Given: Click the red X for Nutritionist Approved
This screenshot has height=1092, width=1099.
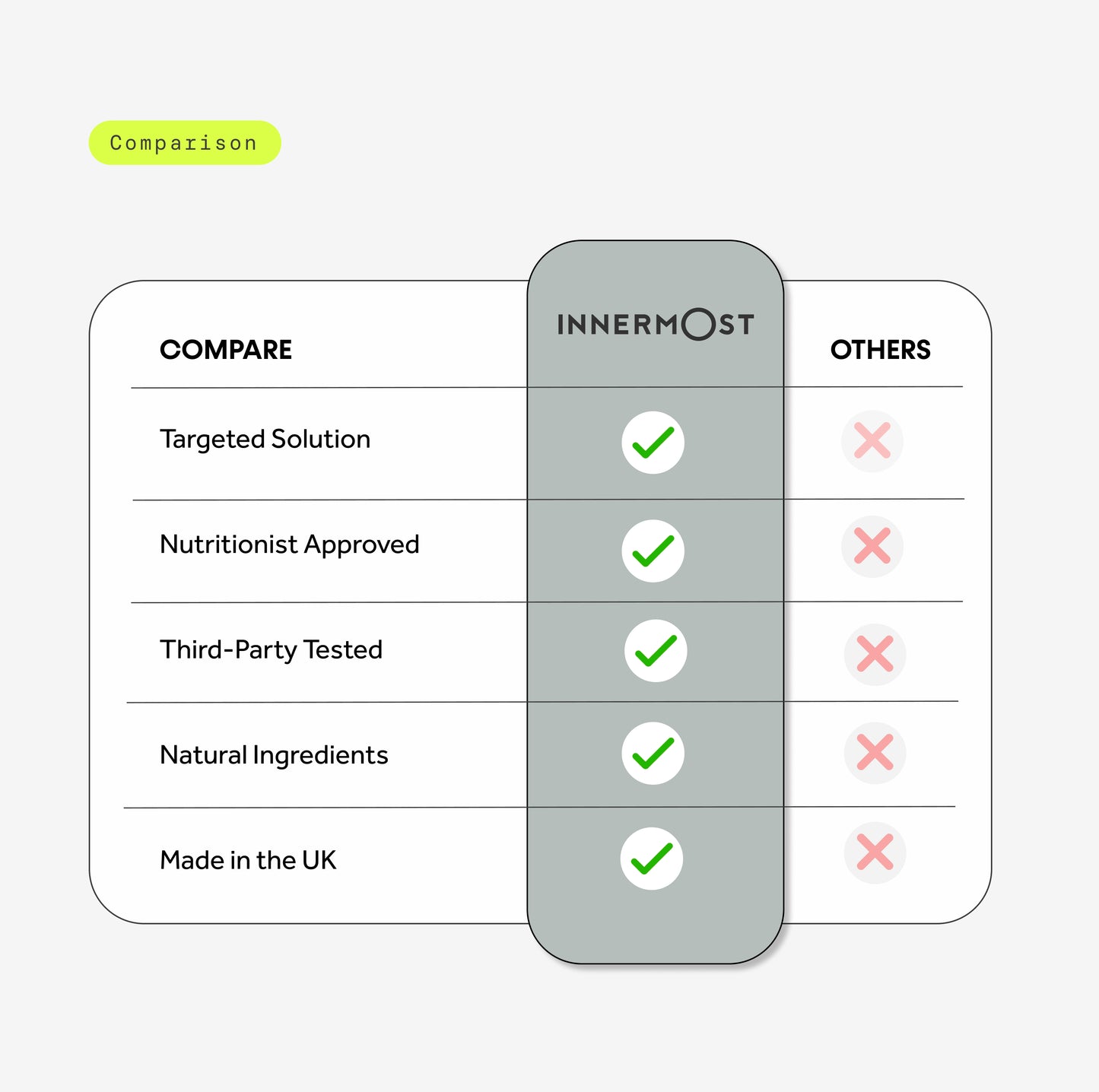Looking at the screenshot, I should (872, 546).
